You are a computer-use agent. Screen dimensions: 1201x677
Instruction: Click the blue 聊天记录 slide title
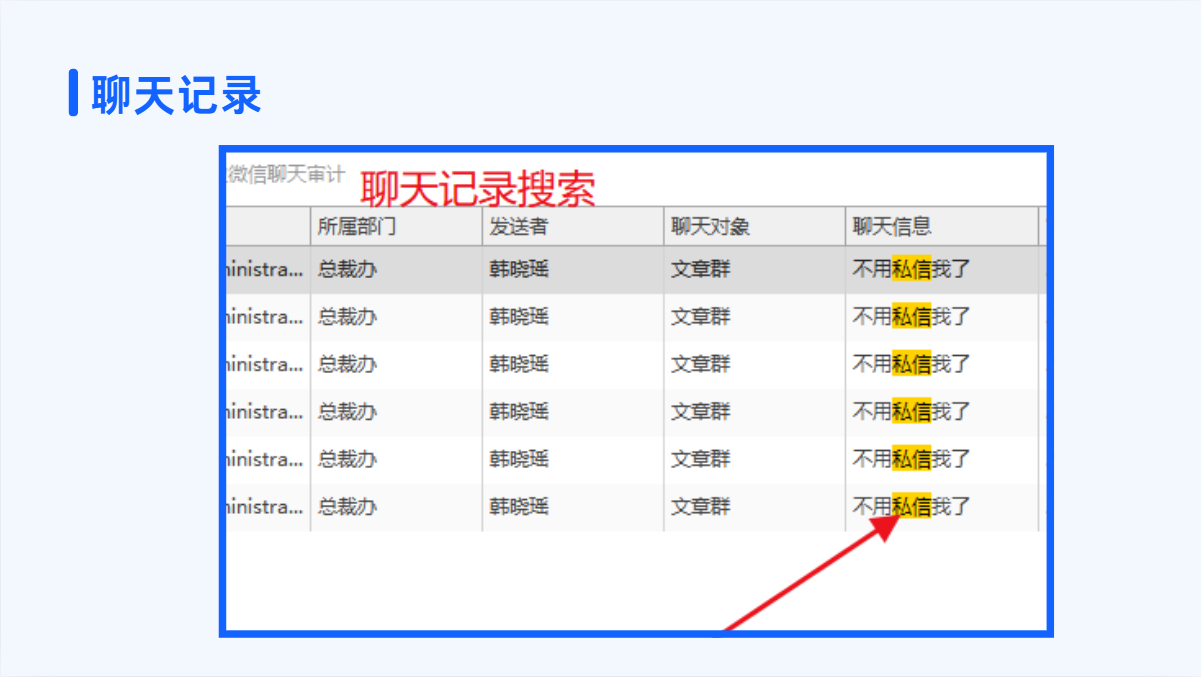click(176, 95)
